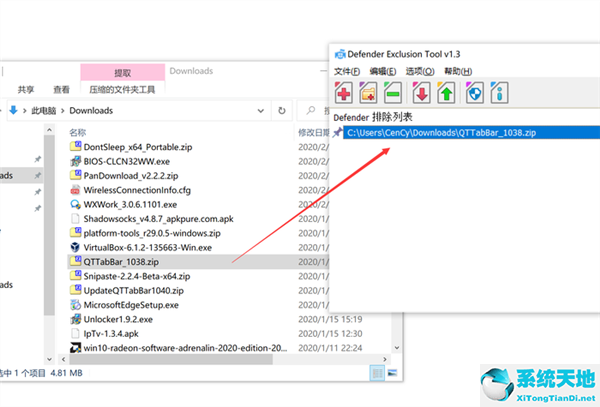Switch to details view in status bar

[377, 373]
